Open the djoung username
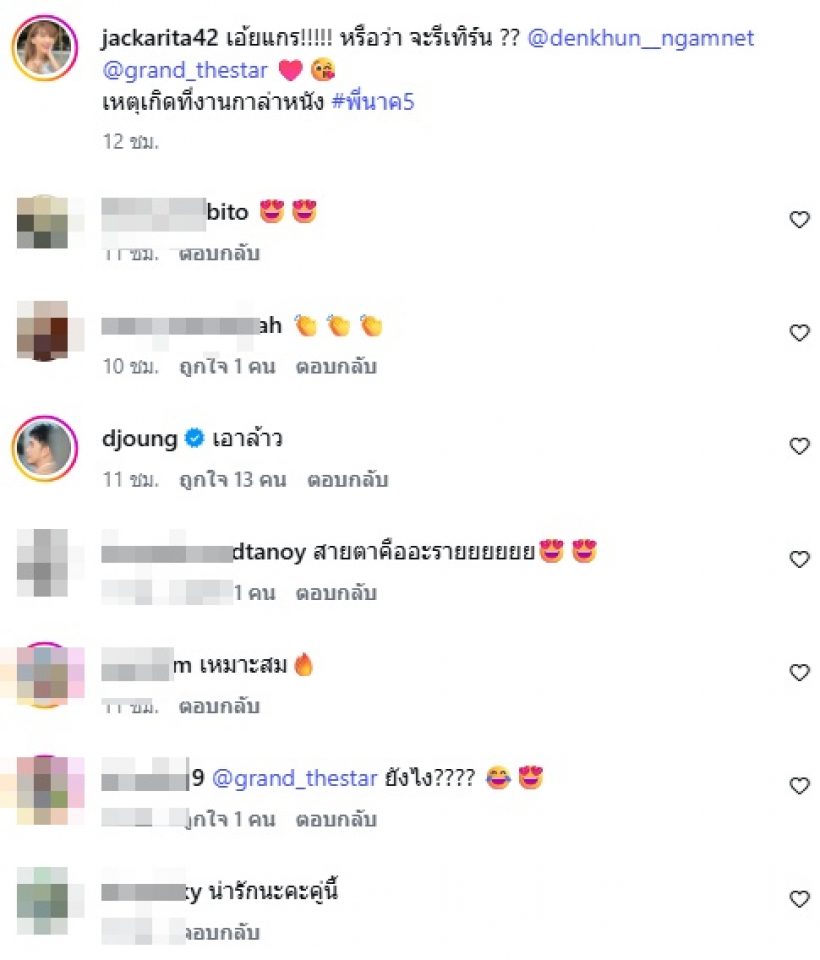 (x=140, y=439)
